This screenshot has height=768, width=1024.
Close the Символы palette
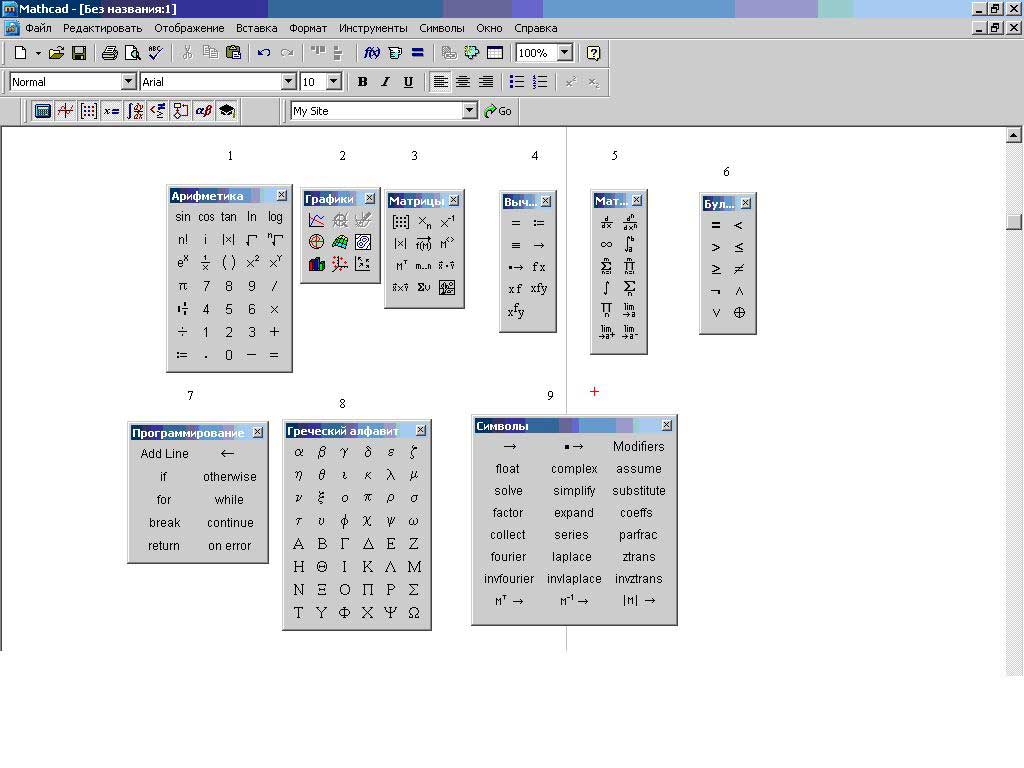click(x=666, y=425)
